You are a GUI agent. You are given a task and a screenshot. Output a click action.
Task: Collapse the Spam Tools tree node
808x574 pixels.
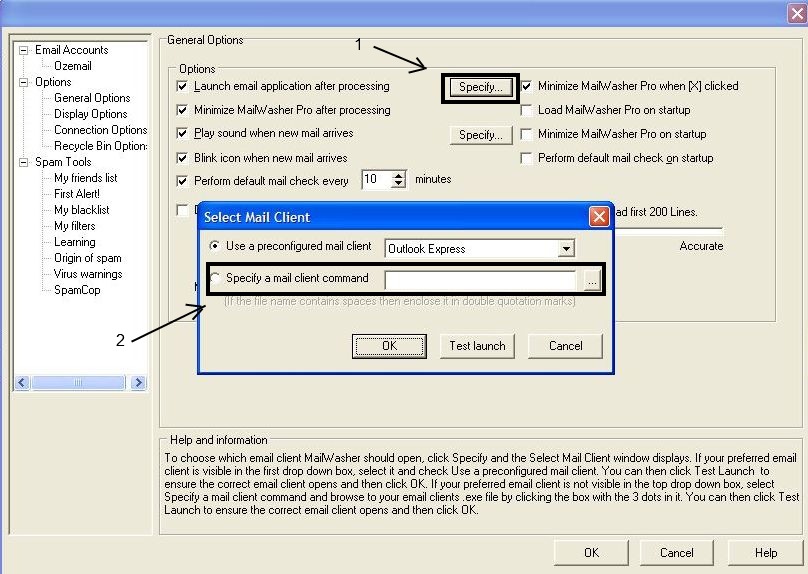click(x=23, y=162)
